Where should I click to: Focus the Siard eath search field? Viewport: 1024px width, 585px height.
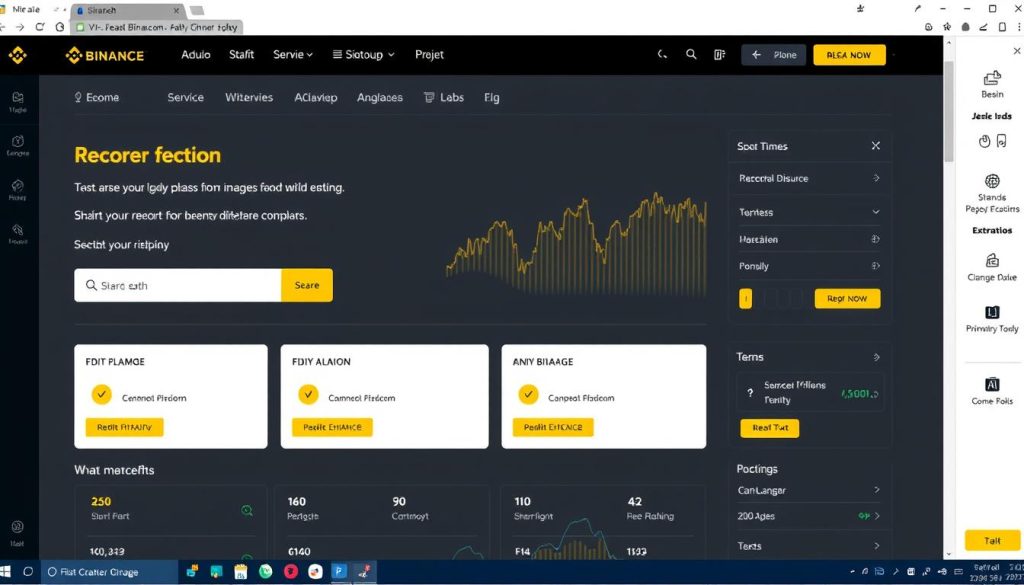178,285
